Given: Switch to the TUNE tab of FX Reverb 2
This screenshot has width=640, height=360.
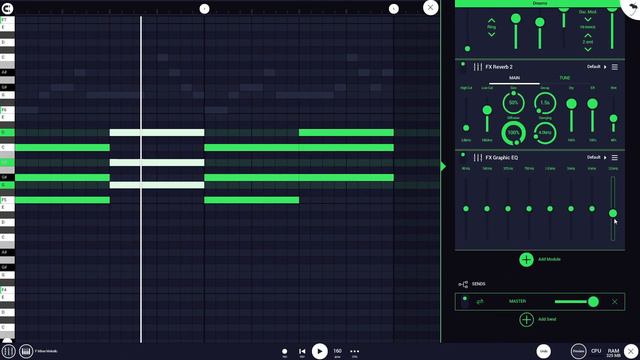Looking at the screenshot, I should coord(565,78).
